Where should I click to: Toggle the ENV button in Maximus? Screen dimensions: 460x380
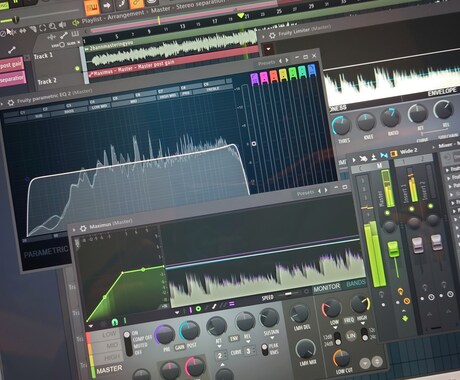(234, 339)
